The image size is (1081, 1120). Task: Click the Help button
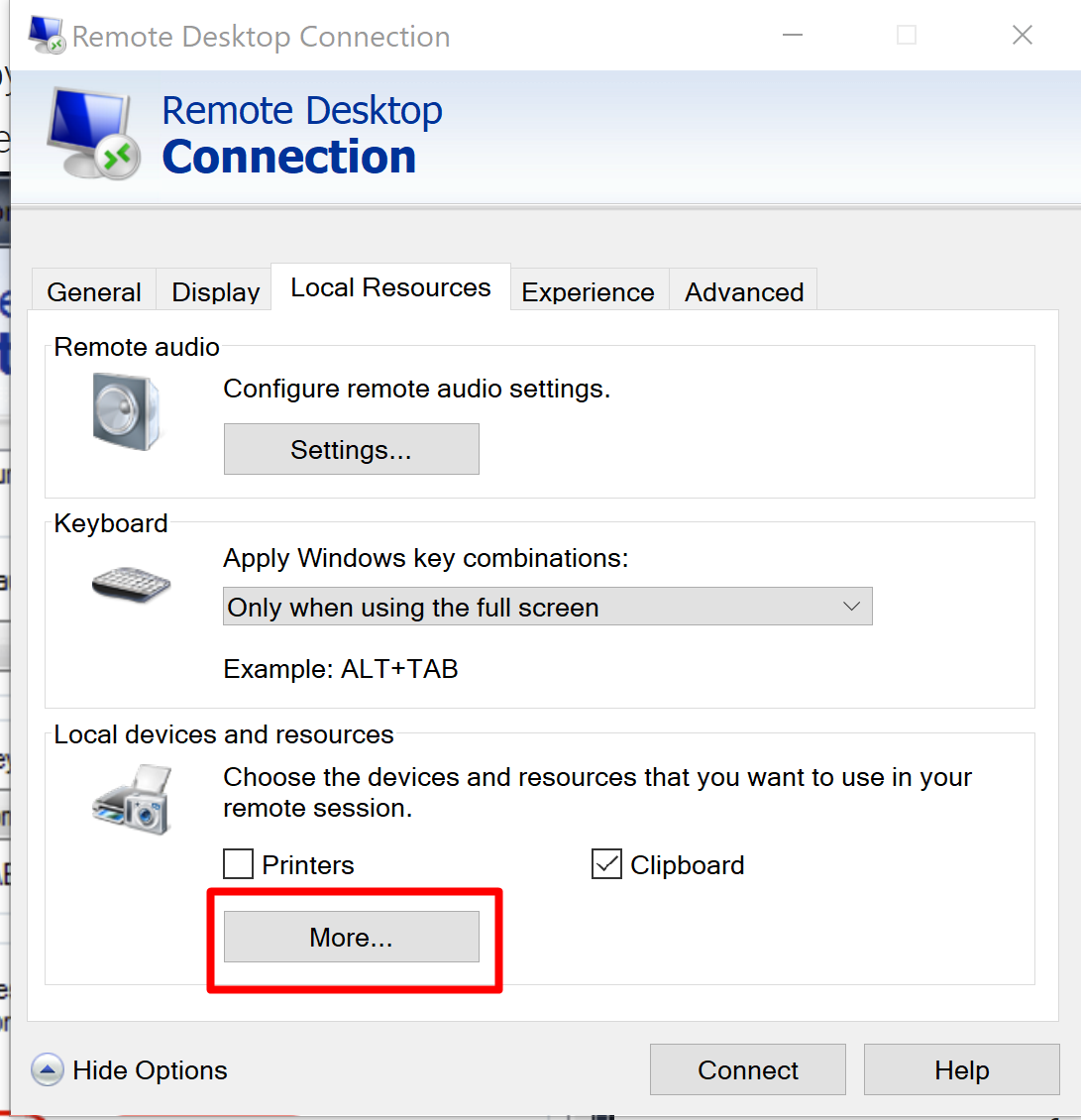tap(961, 1070)
